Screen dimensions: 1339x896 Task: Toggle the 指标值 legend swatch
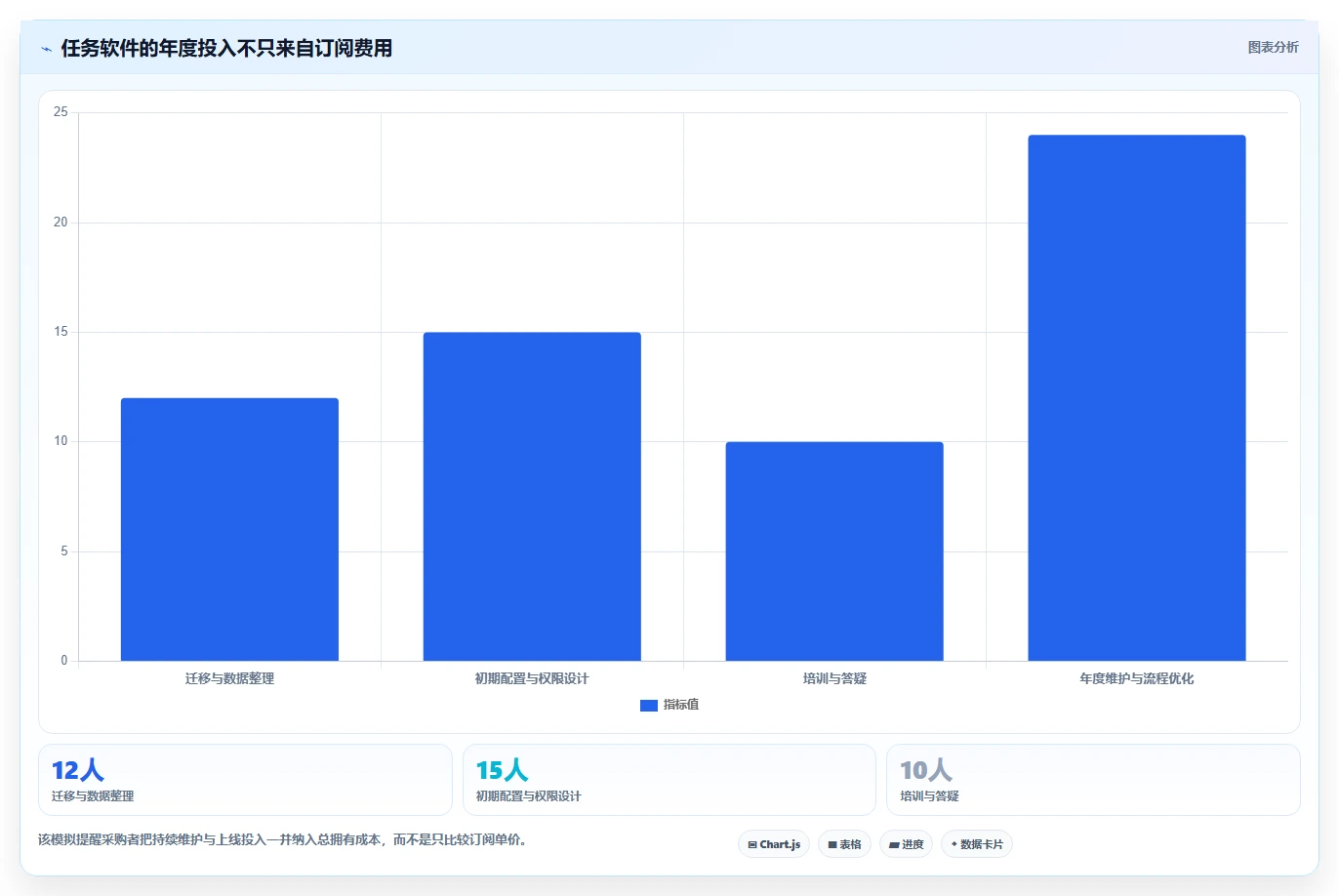649,706
